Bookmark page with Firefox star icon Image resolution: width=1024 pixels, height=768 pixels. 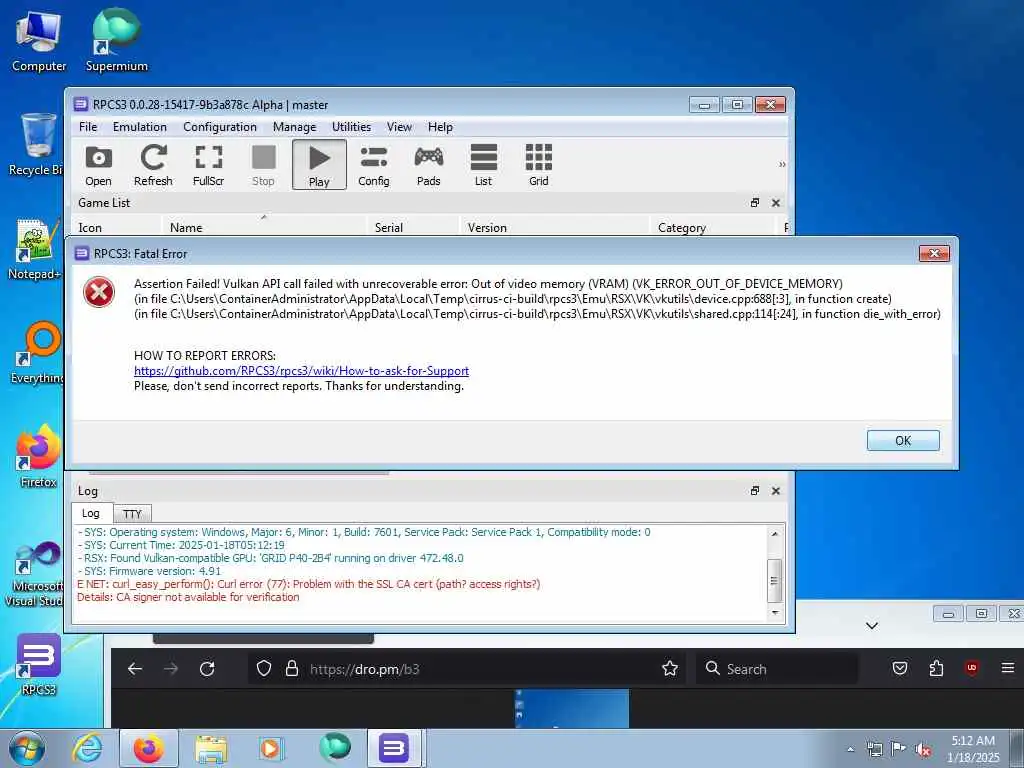(669, 668)
